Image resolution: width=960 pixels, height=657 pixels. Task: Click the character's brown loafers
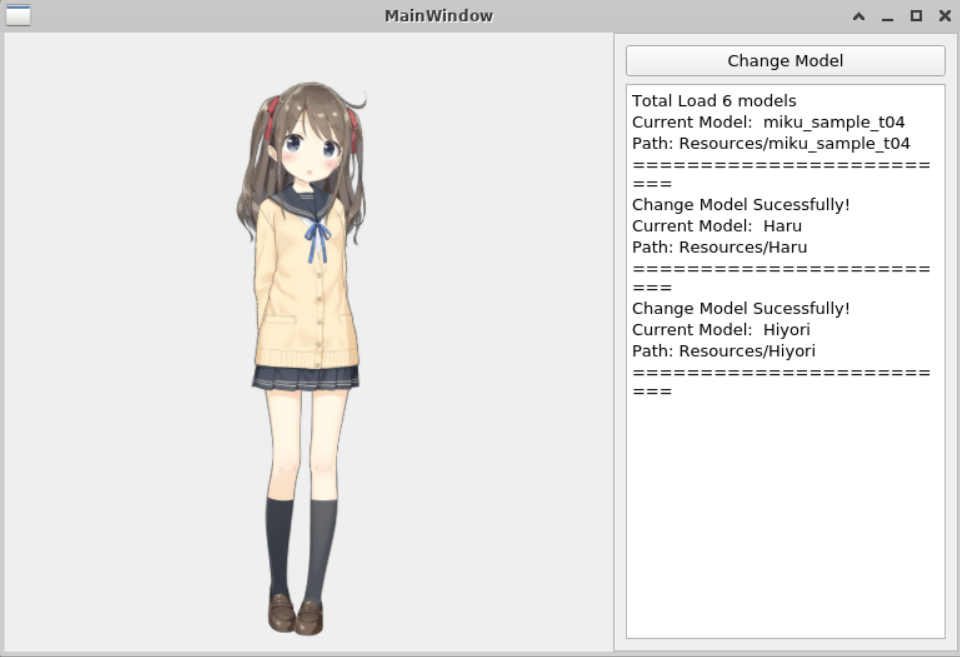pos(296,614)
